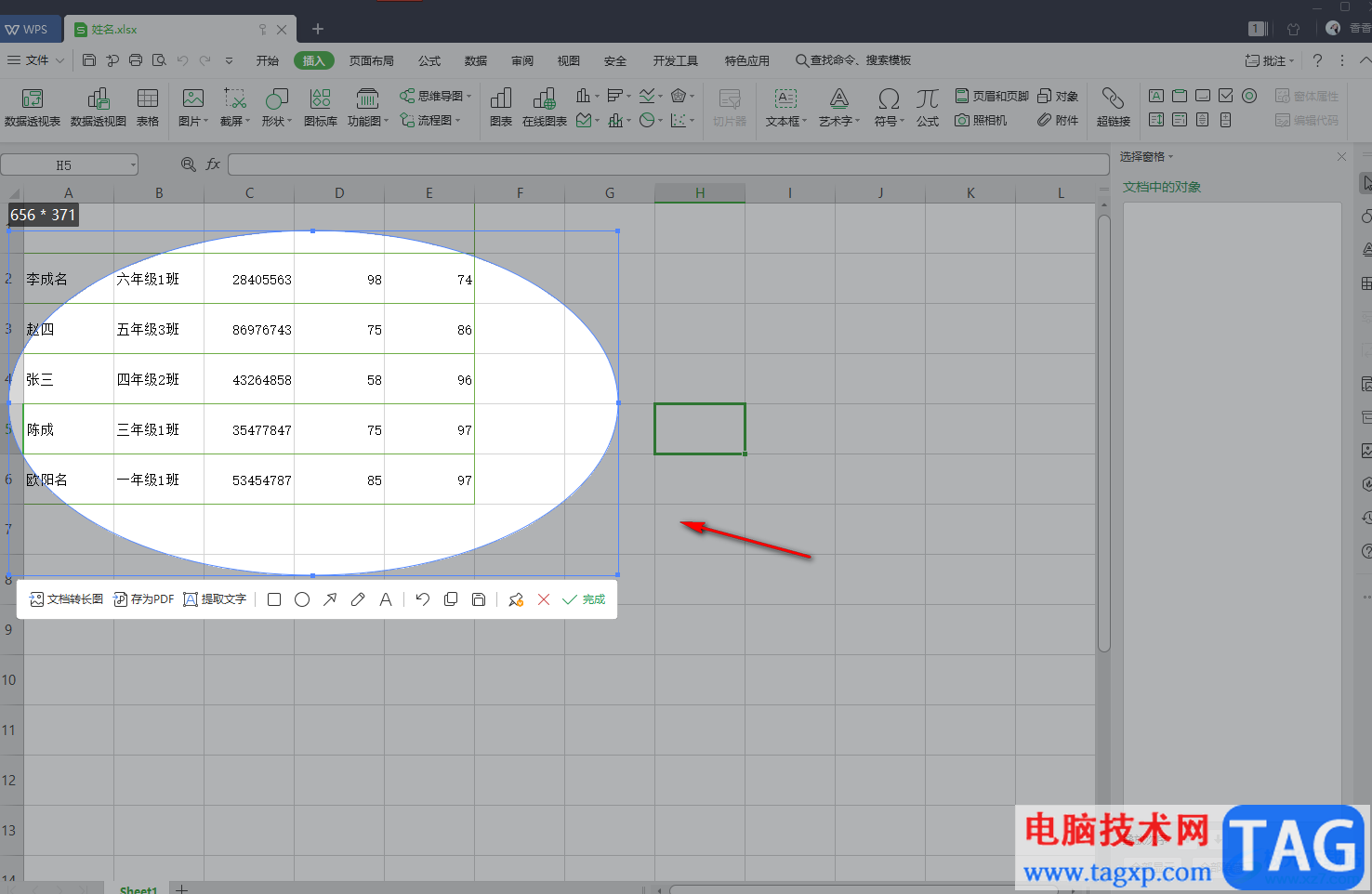The width and height of the screenshot is (1372, 894).
Task: Save screenshot with floppy disk icon
Action: coord(479,599)
